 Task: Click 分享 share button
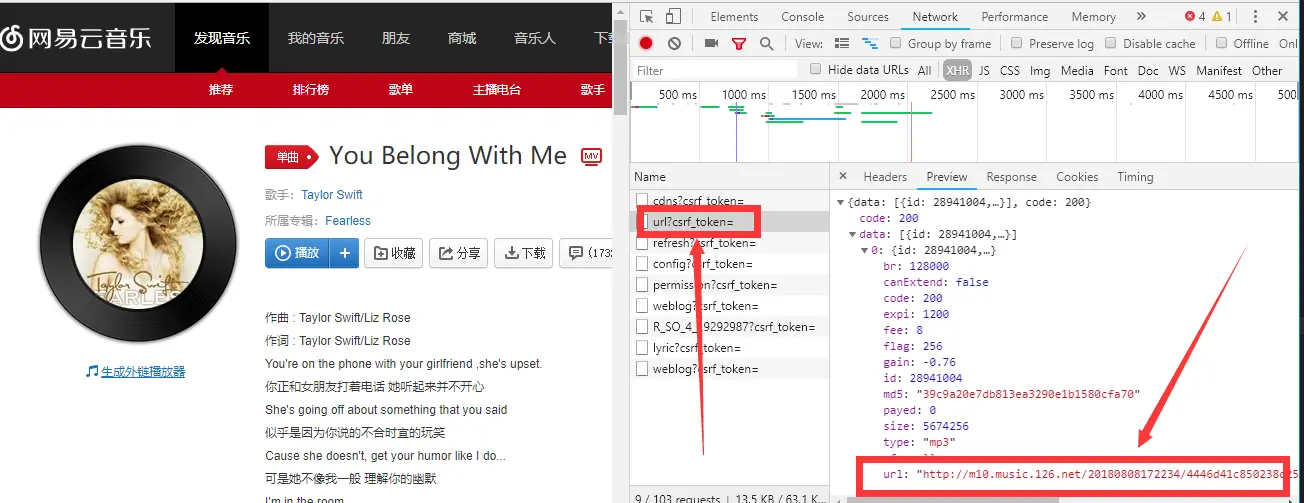(458, 253)
